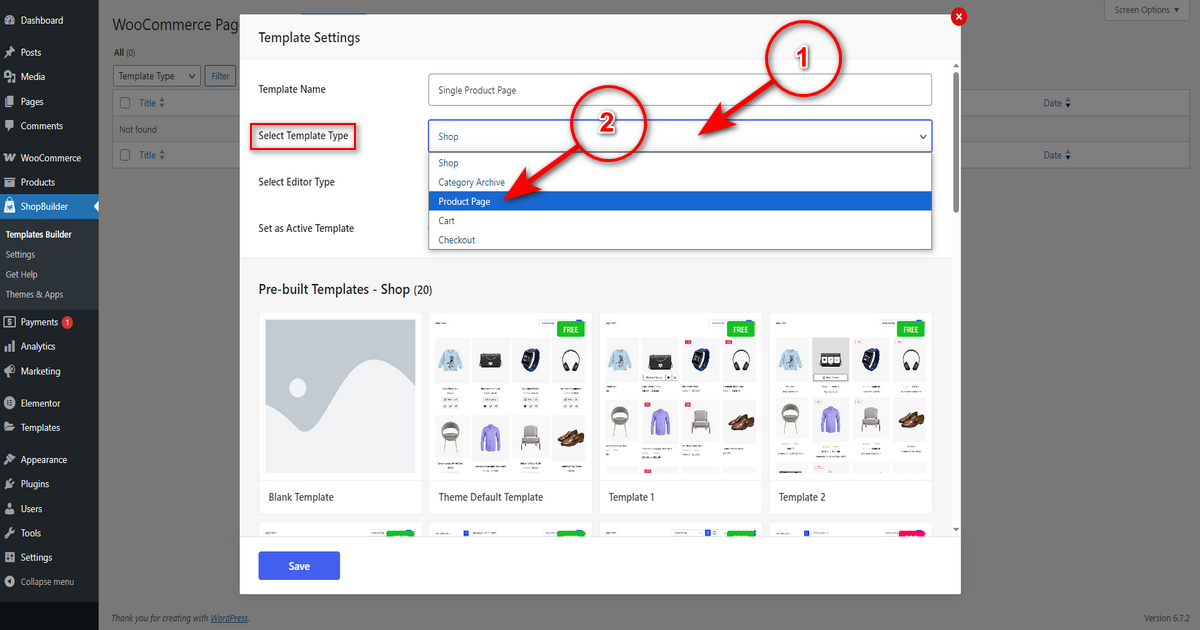Click the Version 6.7.2 text
The height and width of the screenshot is (630, 1200).
click(1167, 618)
